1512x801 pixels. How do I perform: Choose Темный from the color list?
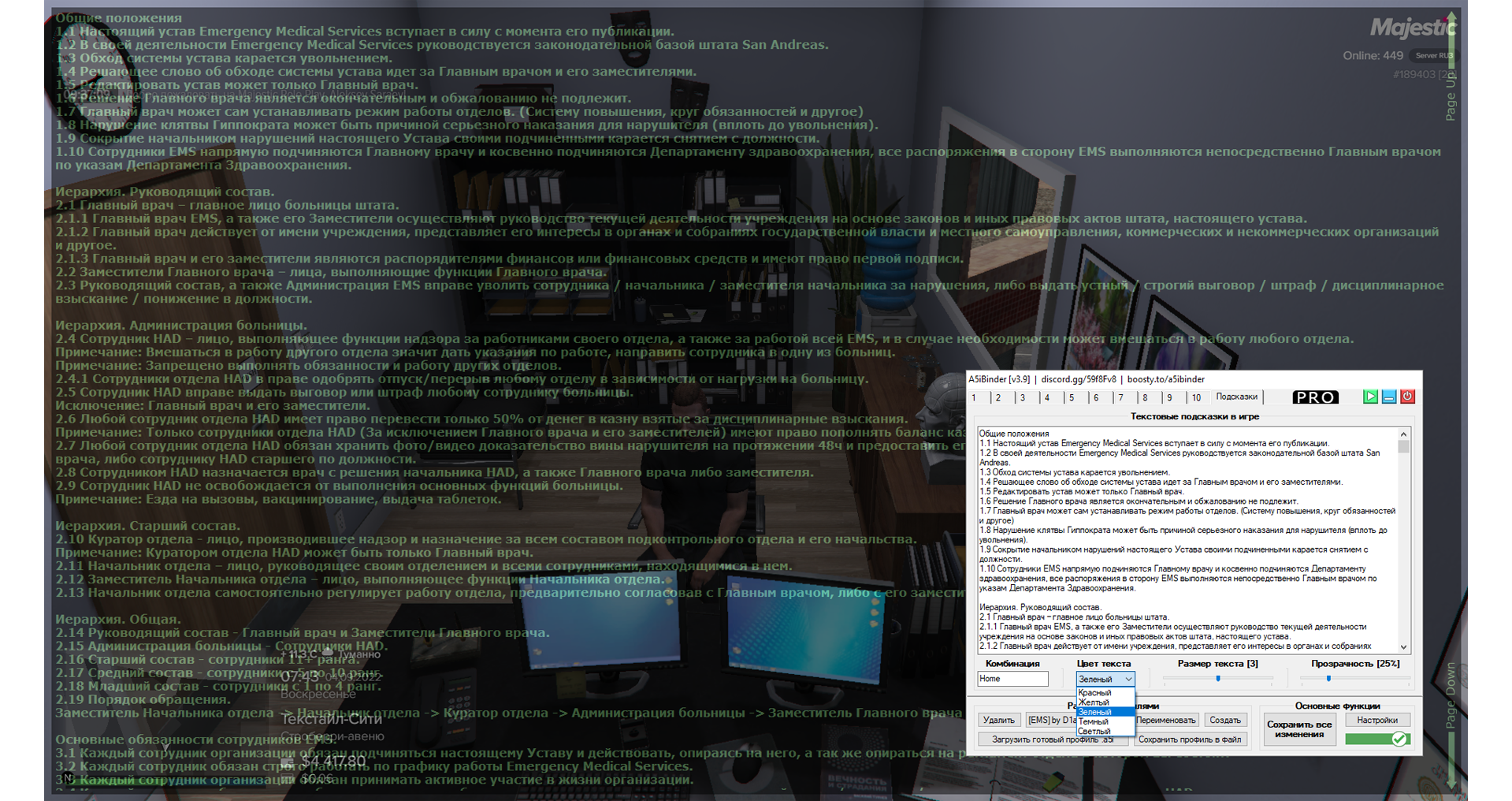click(x=1105, y=721)
